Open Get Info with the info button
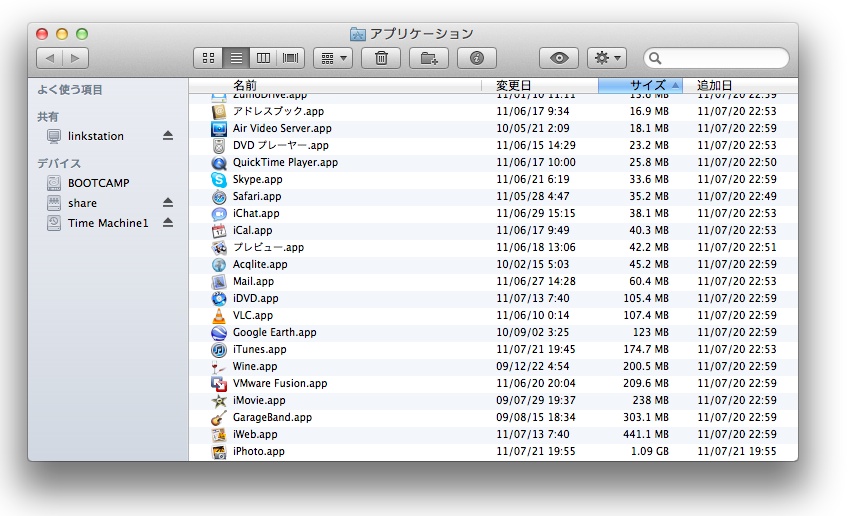 pos(477,58)
